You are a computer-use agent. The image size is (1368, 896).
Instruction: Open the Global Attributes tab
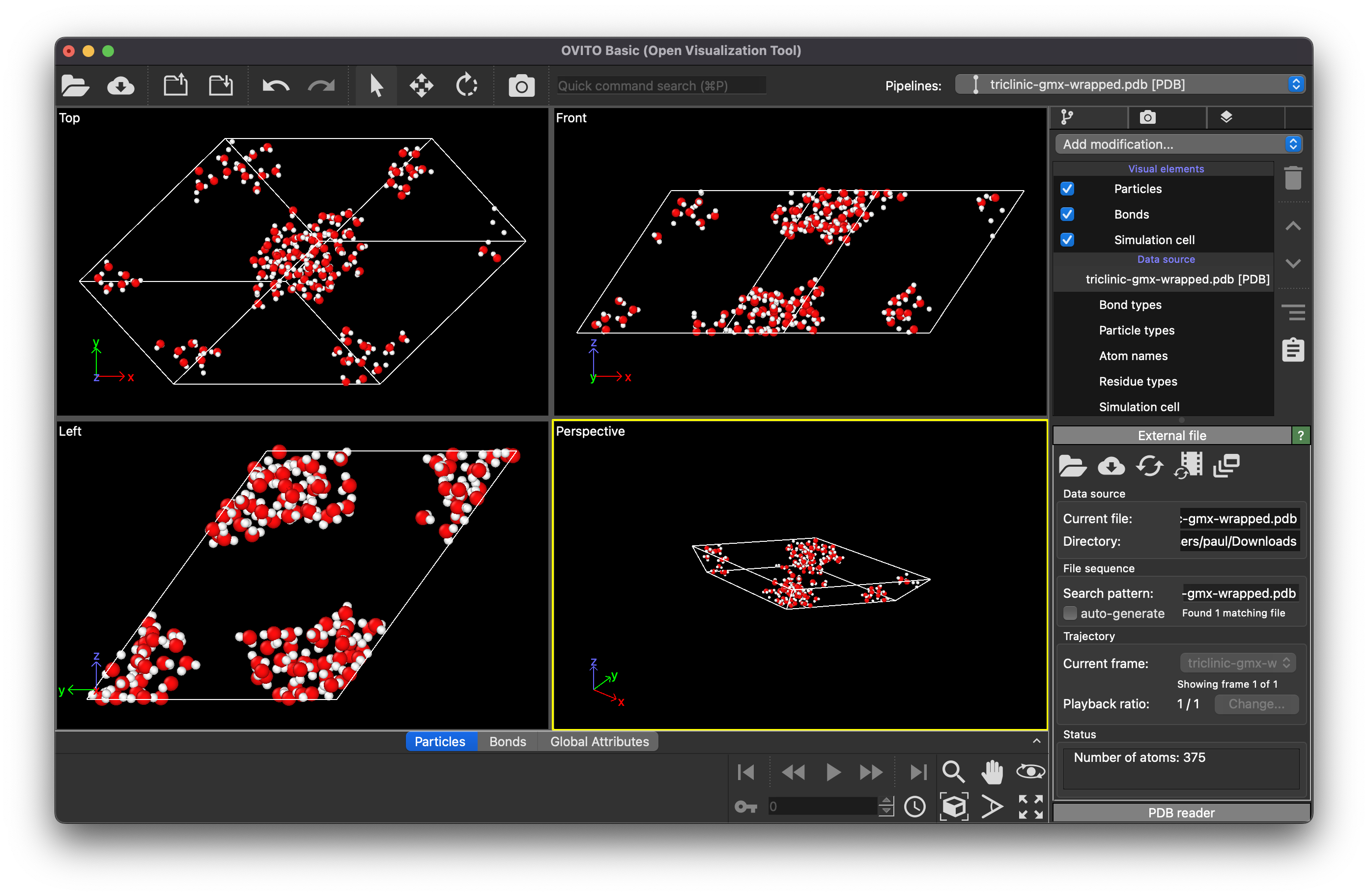(599, 741)
